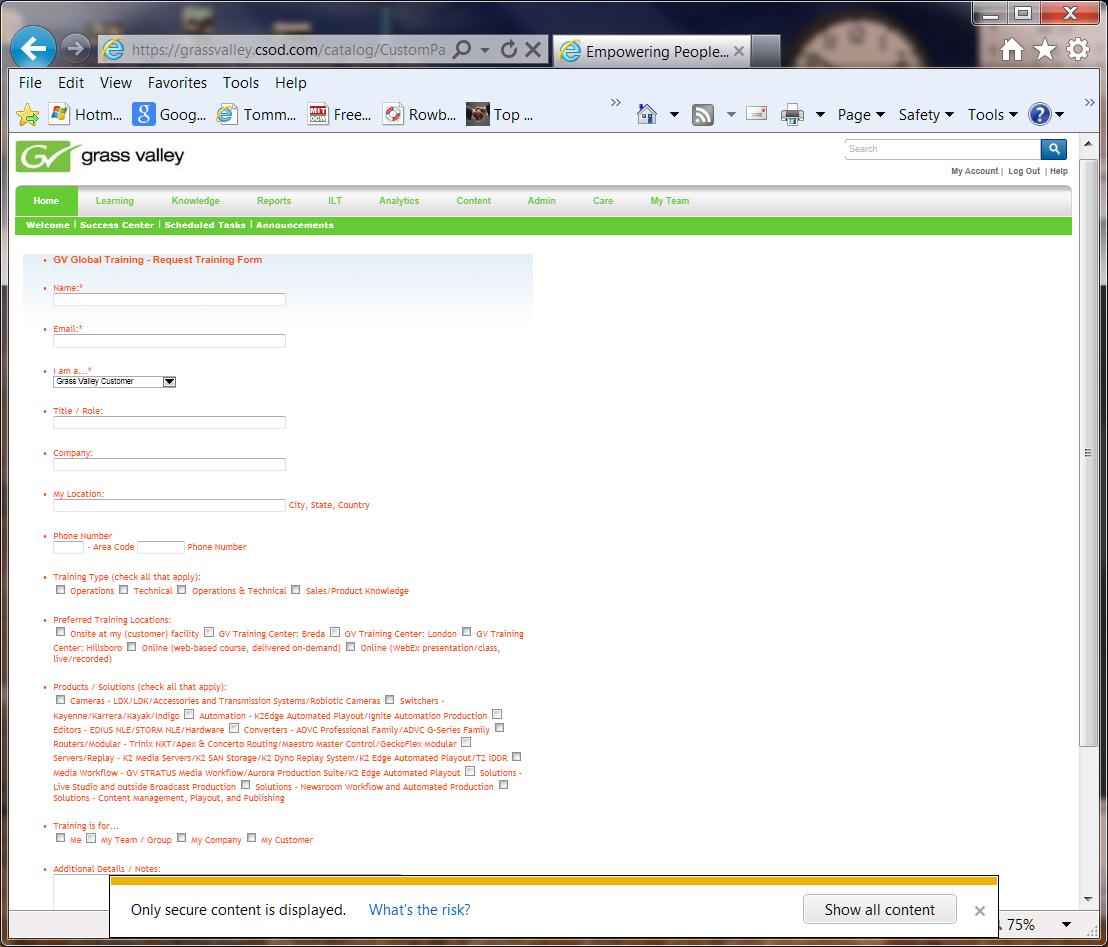Screen dimensions: 1108x947
Task: Enable the Operations training type checkbox
Action: (x=60, y=589)
